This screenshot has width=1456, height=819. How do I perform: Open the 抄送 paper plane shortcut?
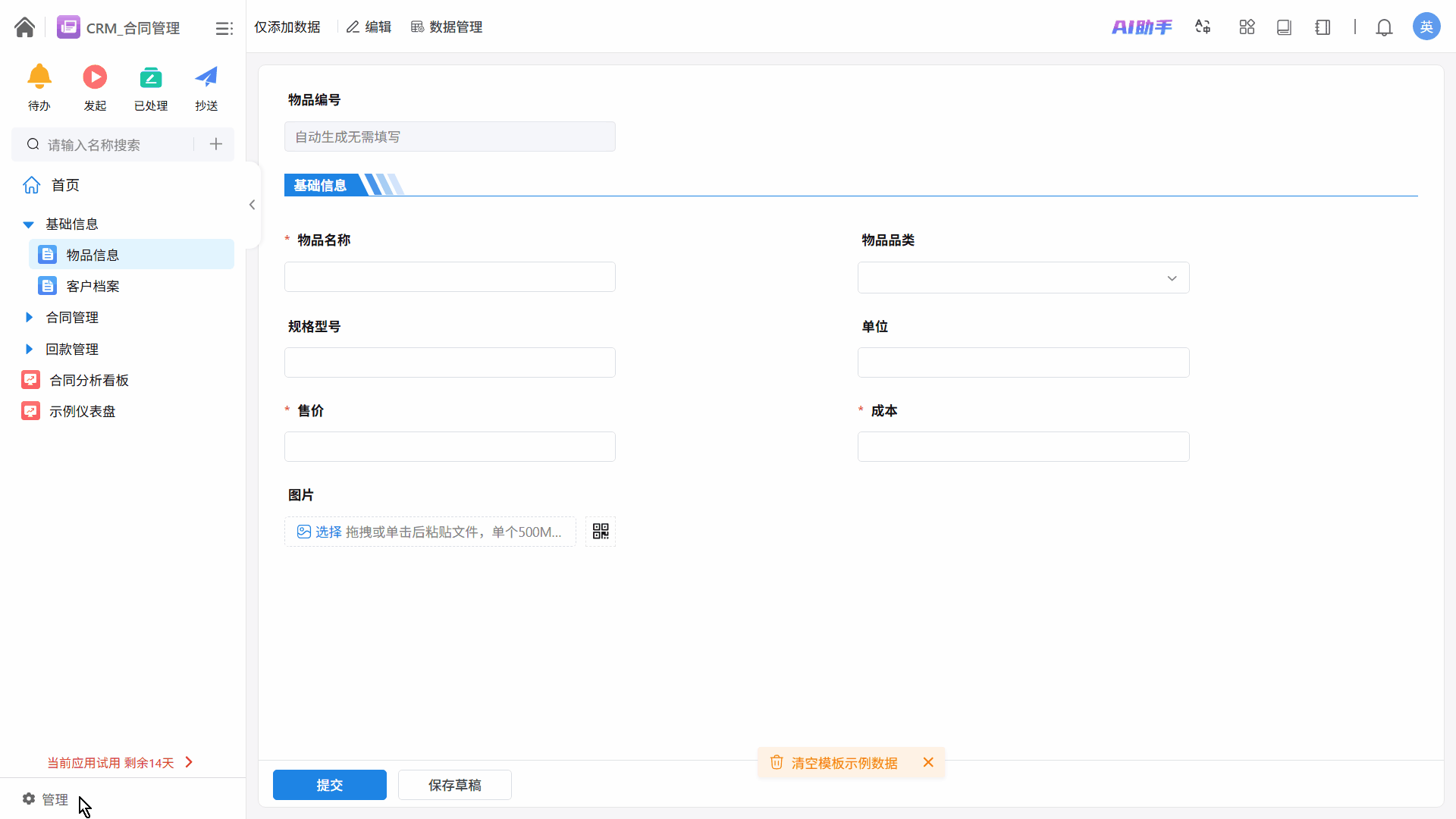click(206, 77)
